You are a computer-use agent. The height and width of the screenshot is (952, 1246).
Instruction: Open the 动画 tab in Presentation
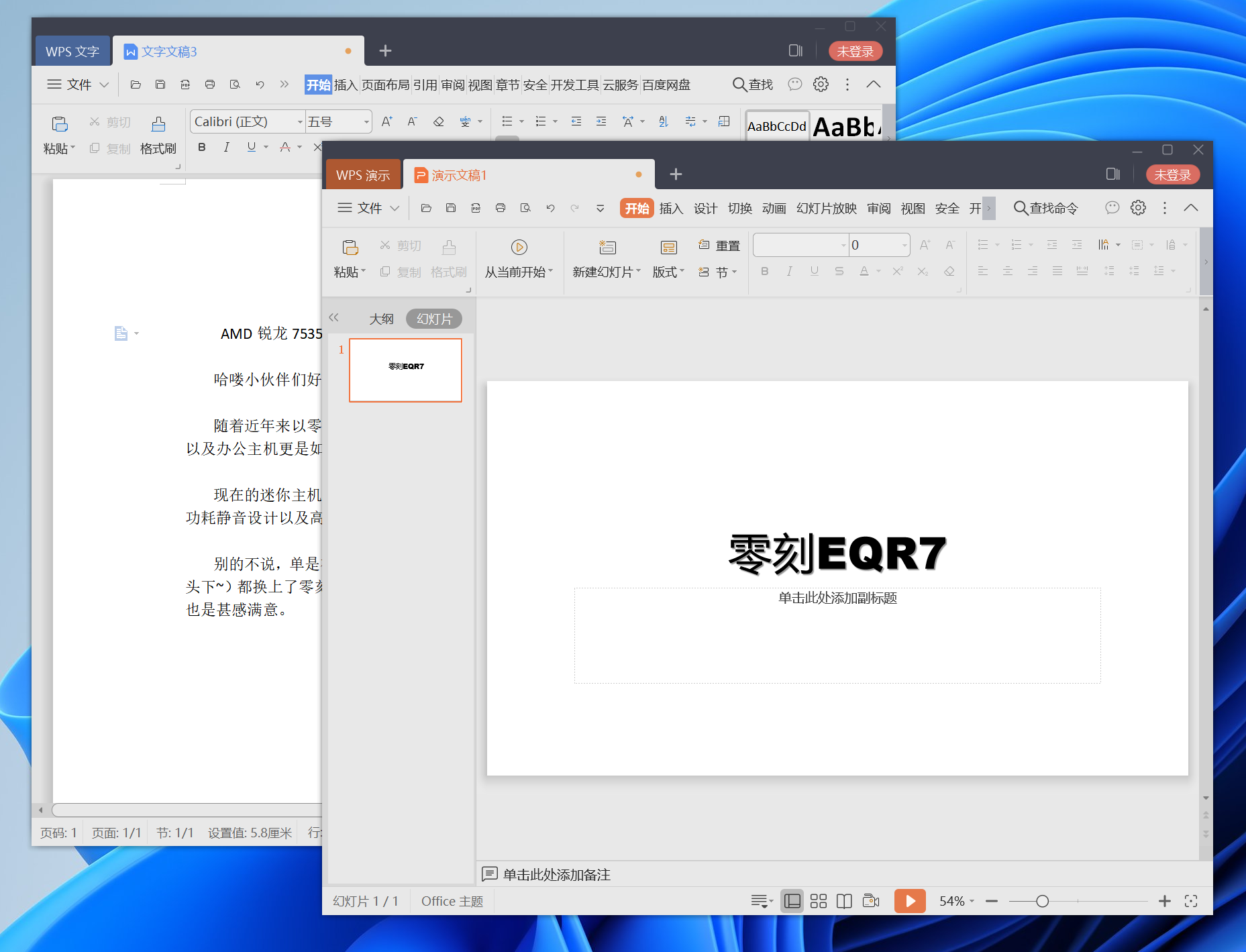click(x=774, y=209)
